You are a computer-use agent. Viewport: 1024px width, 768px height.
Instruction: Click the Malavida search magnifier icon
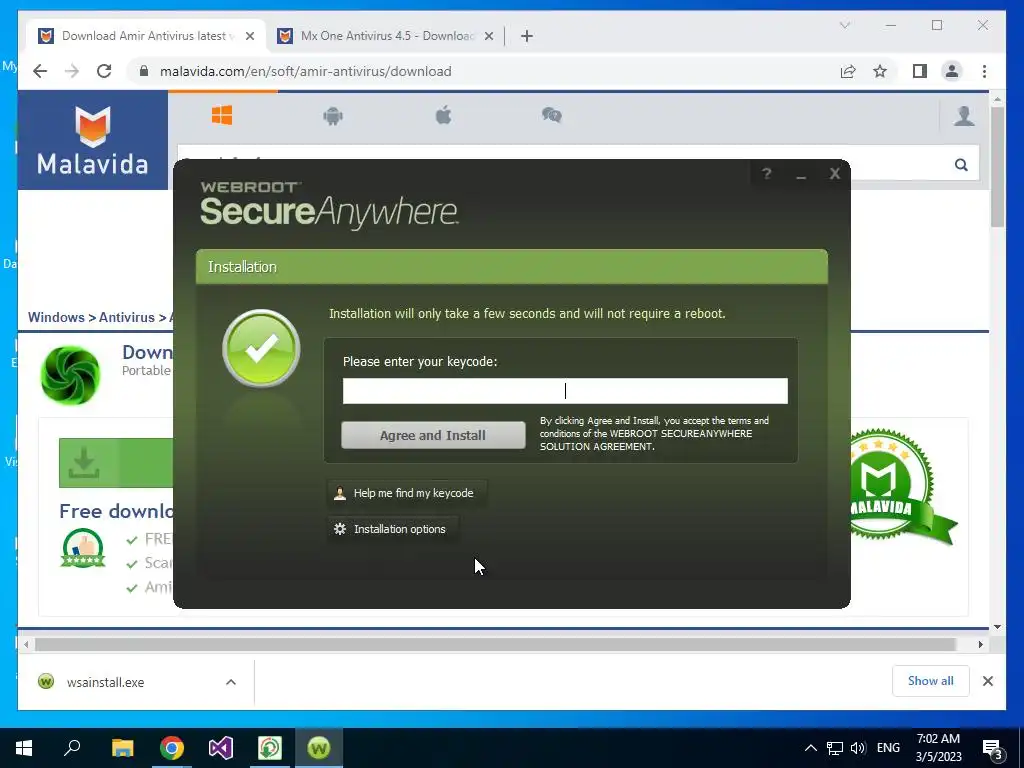click(961, 165)
